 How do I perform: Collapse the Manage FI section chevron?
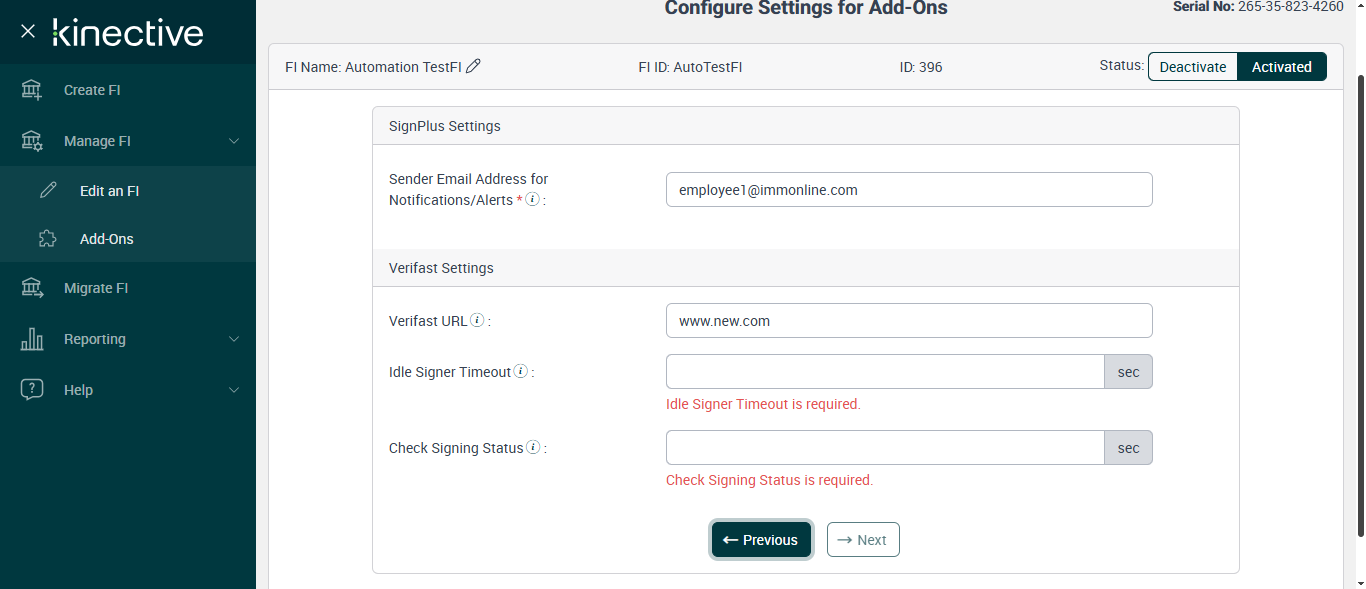pyautogui.click(x=234, y=141)
